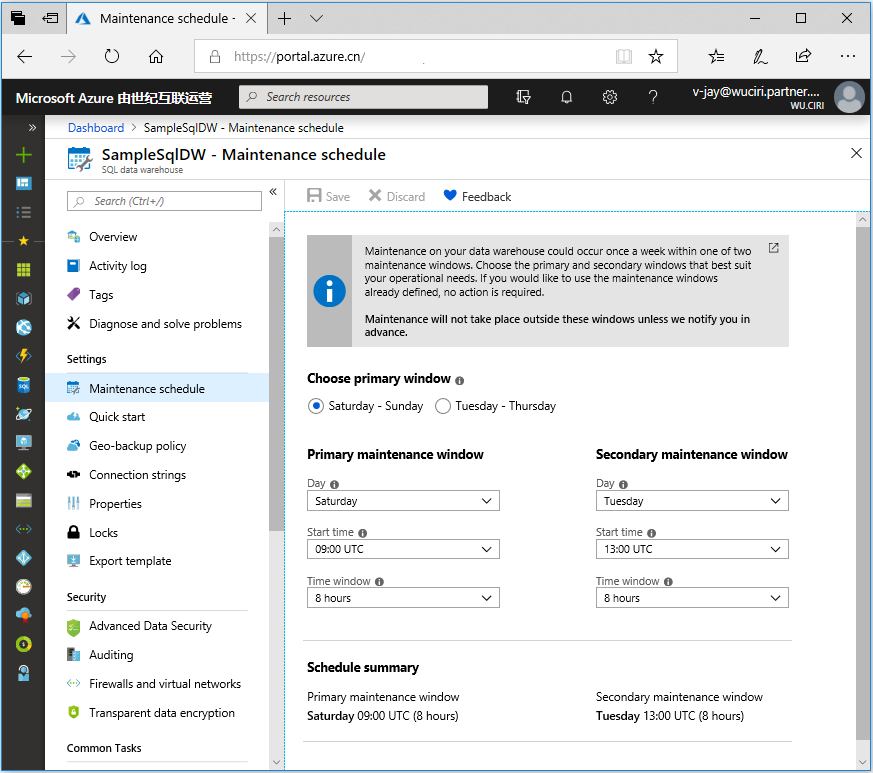Image resolution: width=873 pixels, height=773 pixels.
Task: Open Virtual networks icon in left rail
Action: click(23, 529)
